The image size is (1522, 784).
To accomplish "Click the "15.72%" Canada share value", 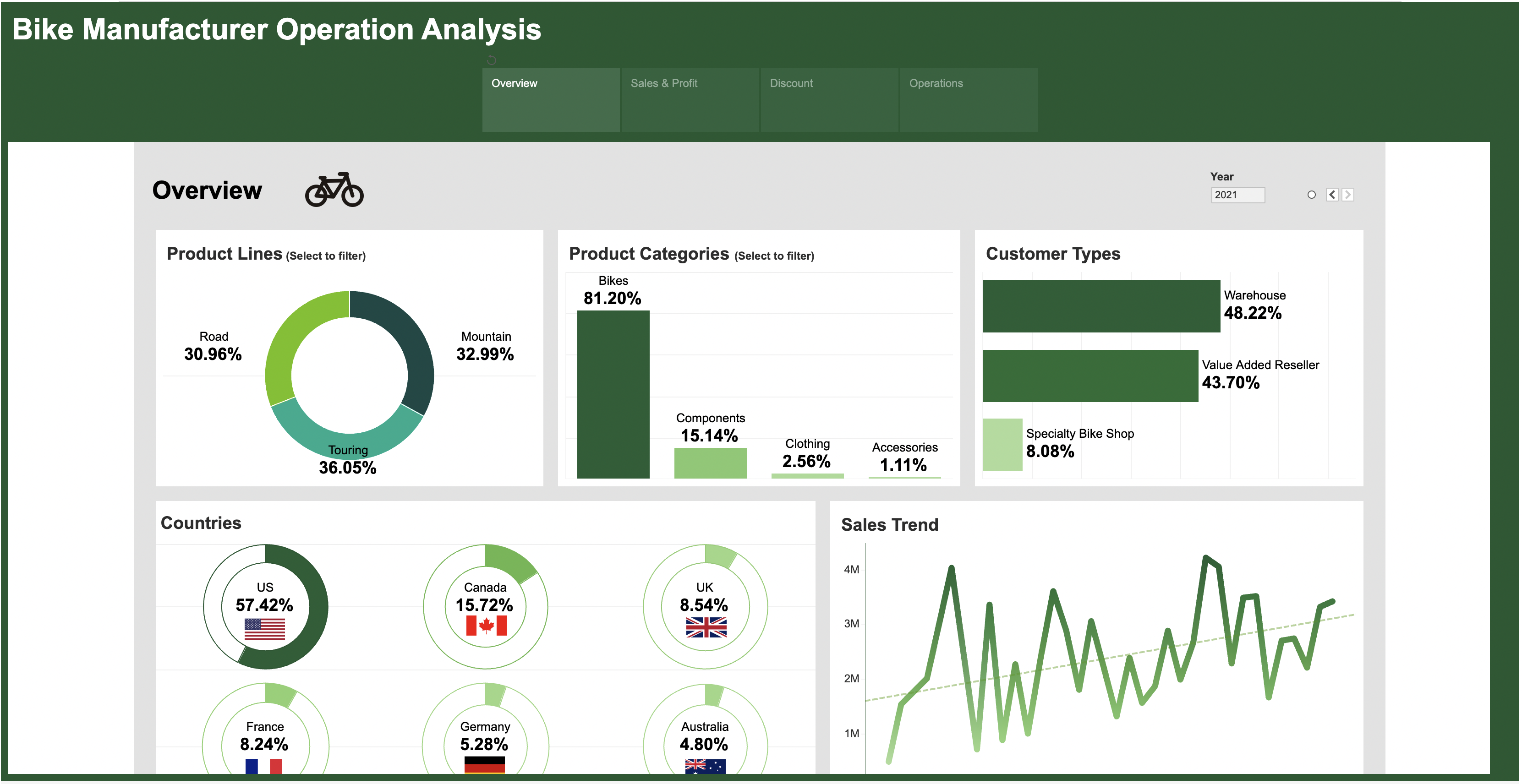I will click(x=484, y=605).
